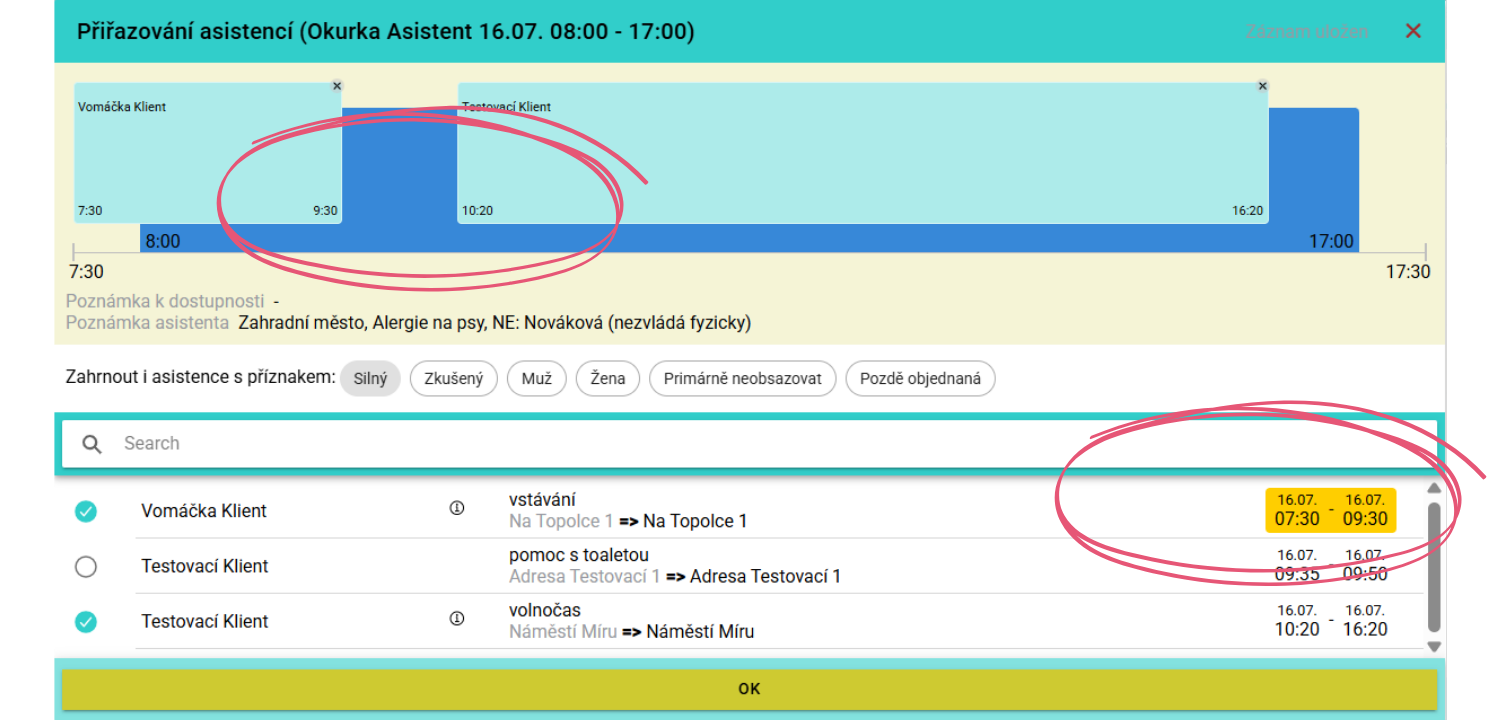Uncheck Vomáčka Klient vstávání assistance
Viewport: 1500px width, 720px height.
(86, 511)
